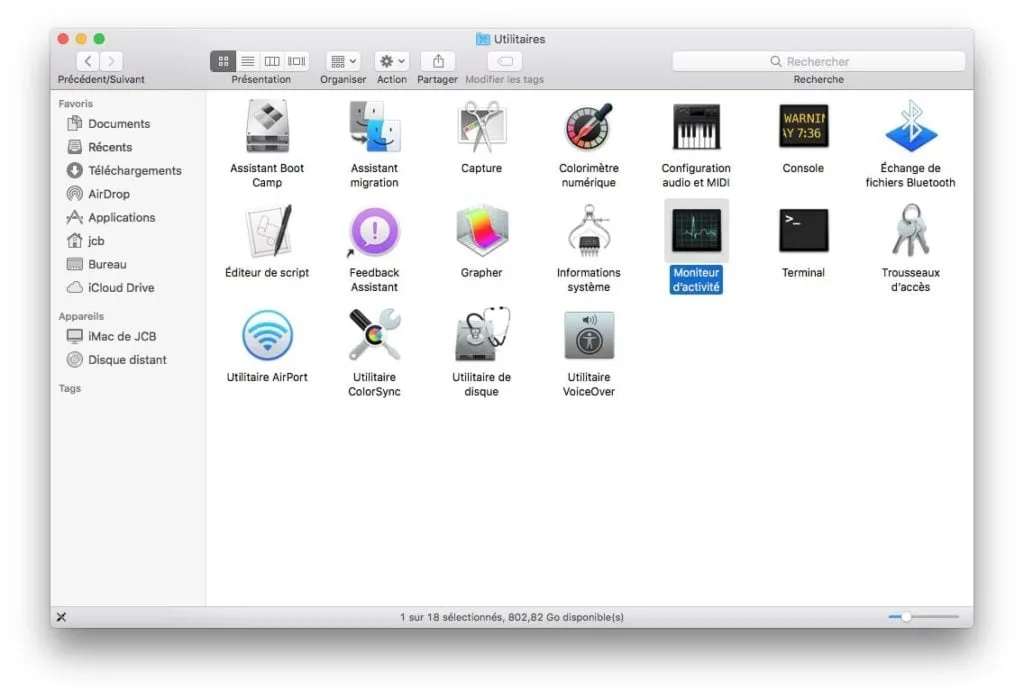Go back using Précédent arrow

point(87,61)
